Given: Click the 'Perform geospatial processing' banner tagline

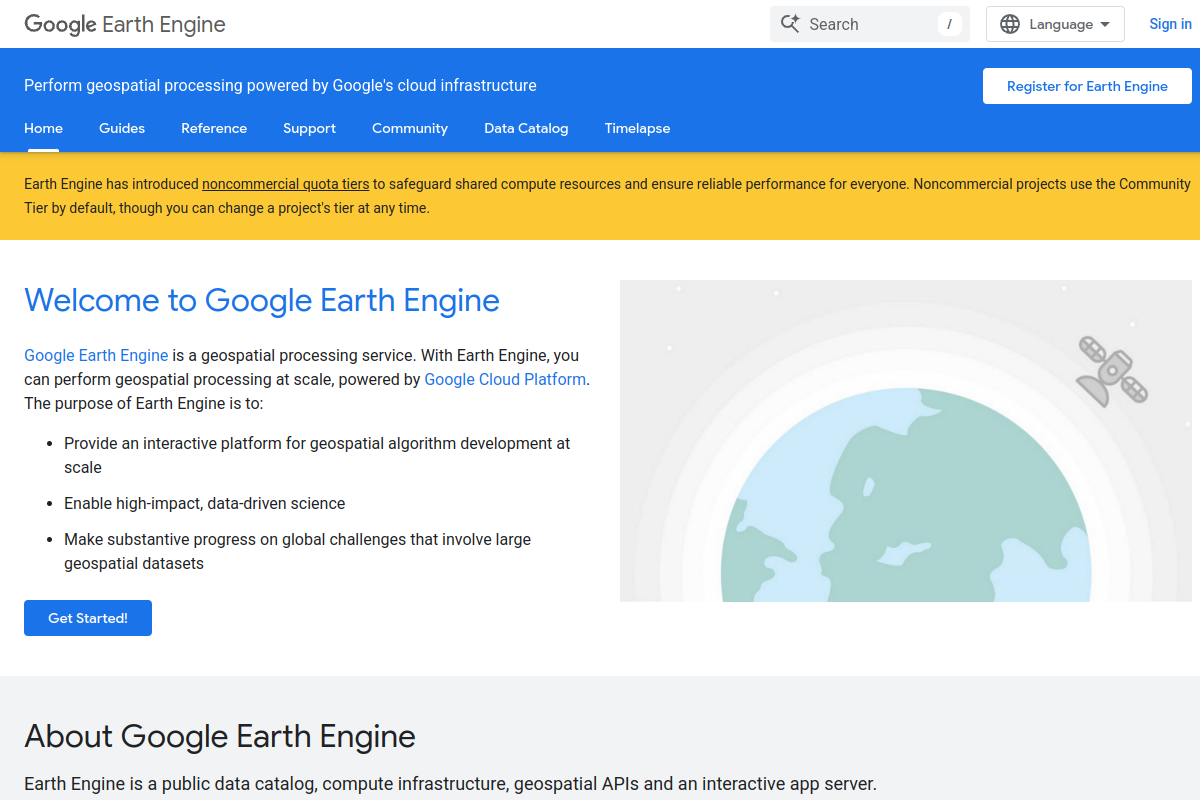Looking at the screenshot, I should [x=280, y=86].
